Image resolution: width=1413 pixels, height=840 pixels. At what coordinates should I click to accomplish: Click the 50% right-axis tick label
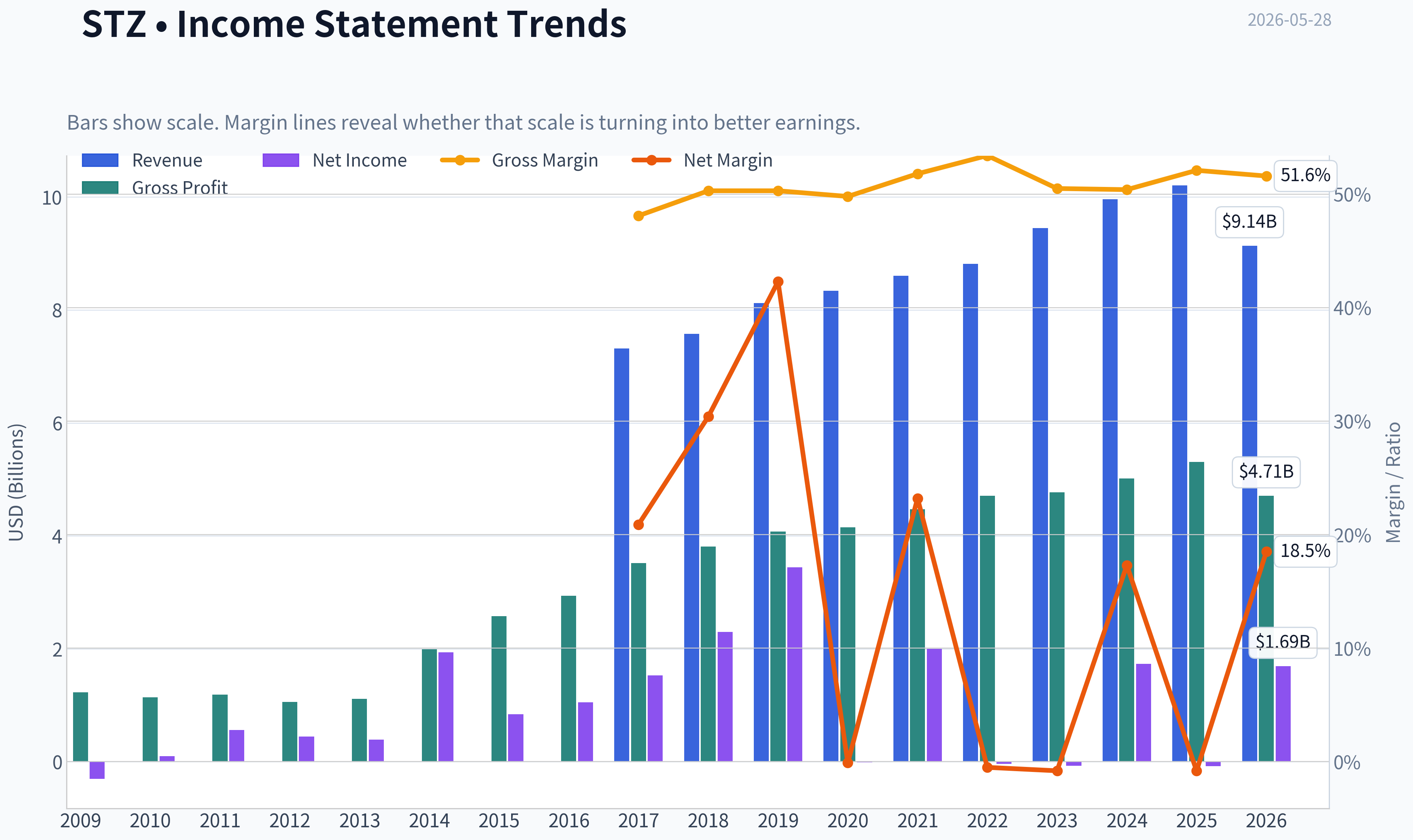(1352, 195)
